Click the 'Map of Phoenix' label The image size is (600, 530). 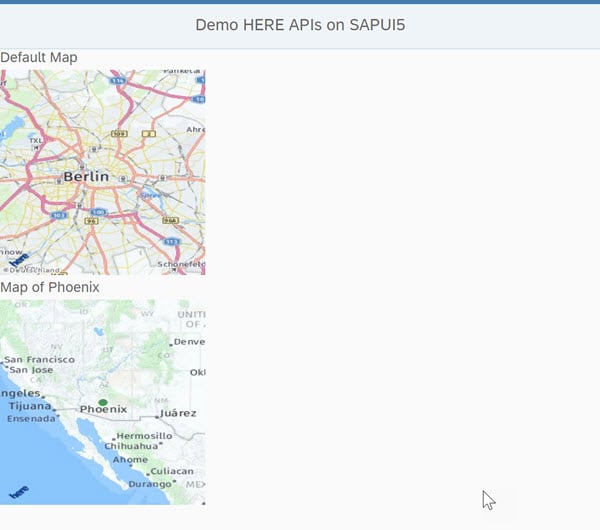point(50,287)
